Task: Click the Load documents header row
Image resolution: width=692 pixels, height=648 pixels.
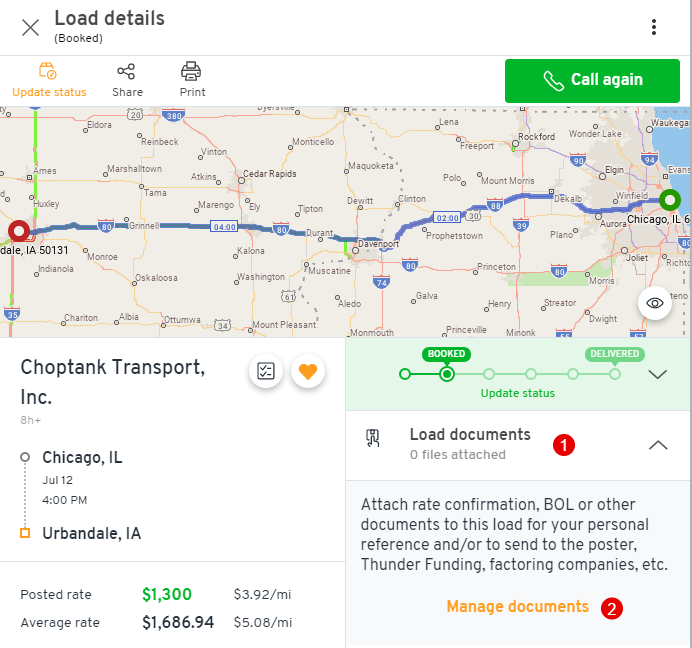Action: [519, 445]
